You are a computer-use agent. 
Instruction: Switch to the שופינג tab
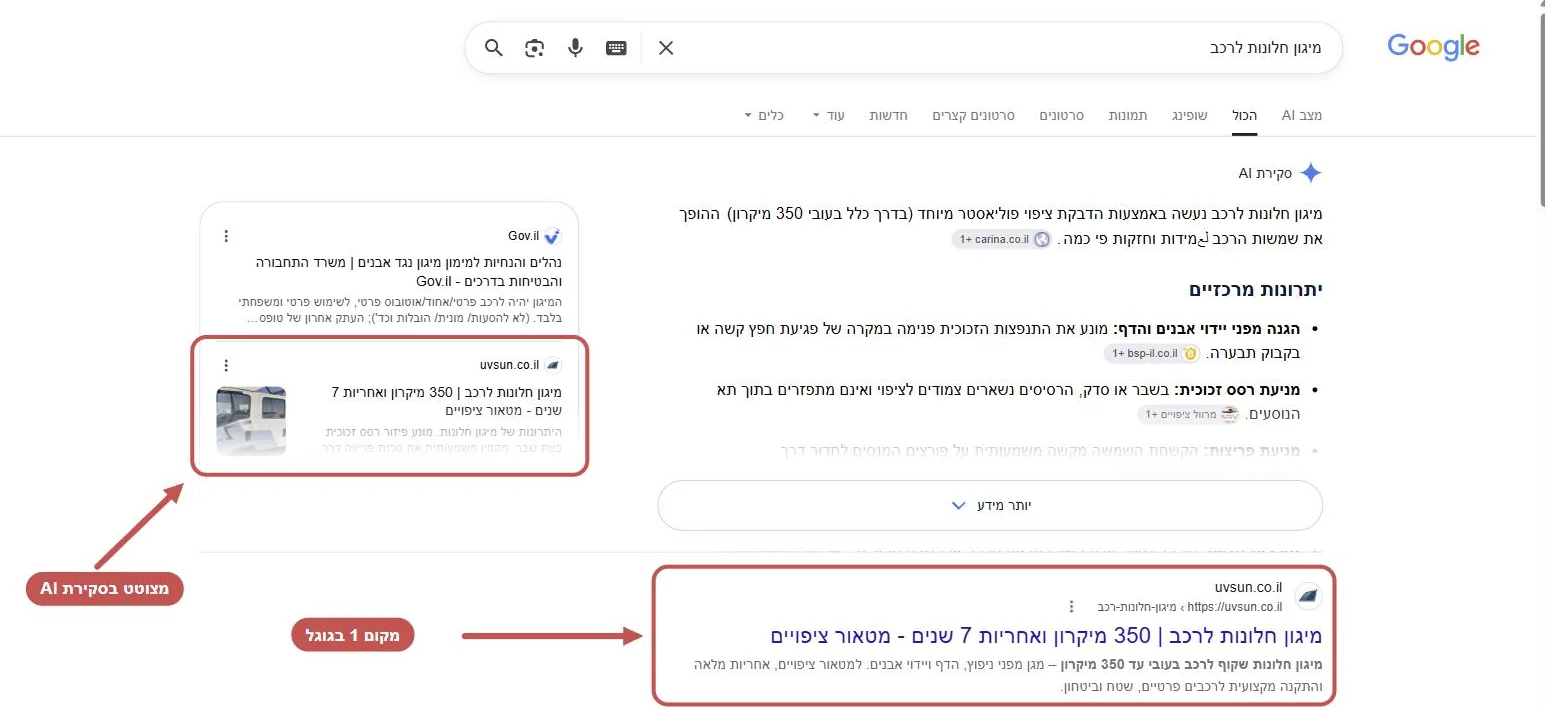1190,115
